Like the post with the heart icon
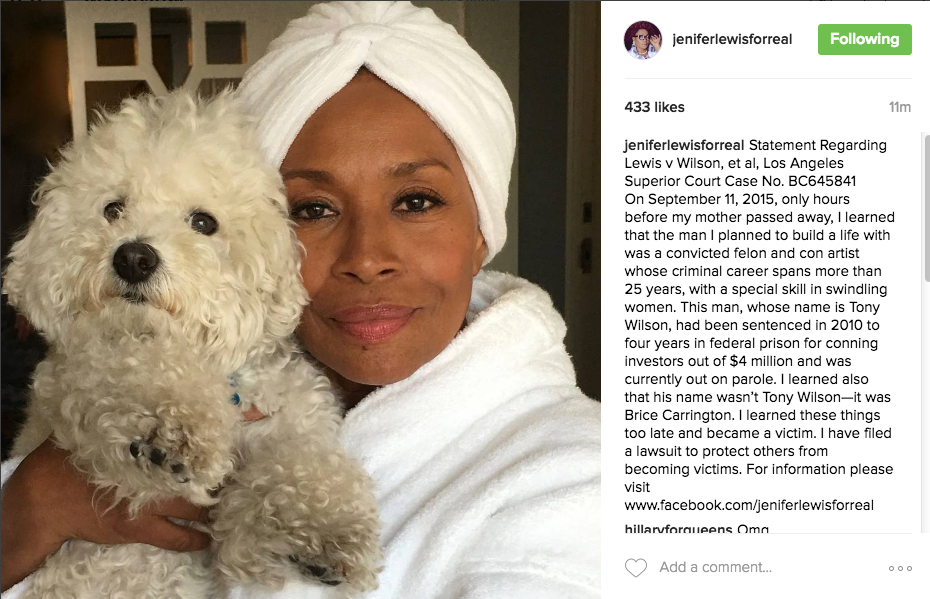The width and height of the screenshot is (930, 599). click(636, 568)
